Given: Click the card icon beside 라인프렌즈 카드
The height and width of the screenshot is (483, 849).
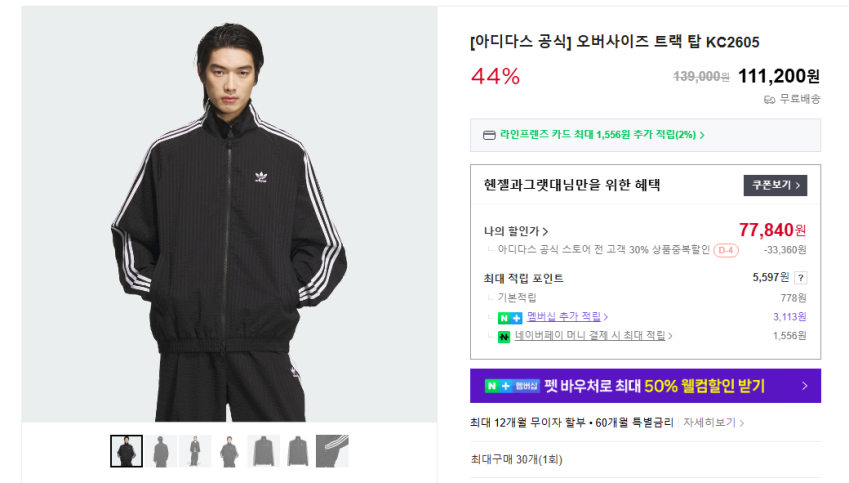Looking at the screenshot, I should pos(489,135).
